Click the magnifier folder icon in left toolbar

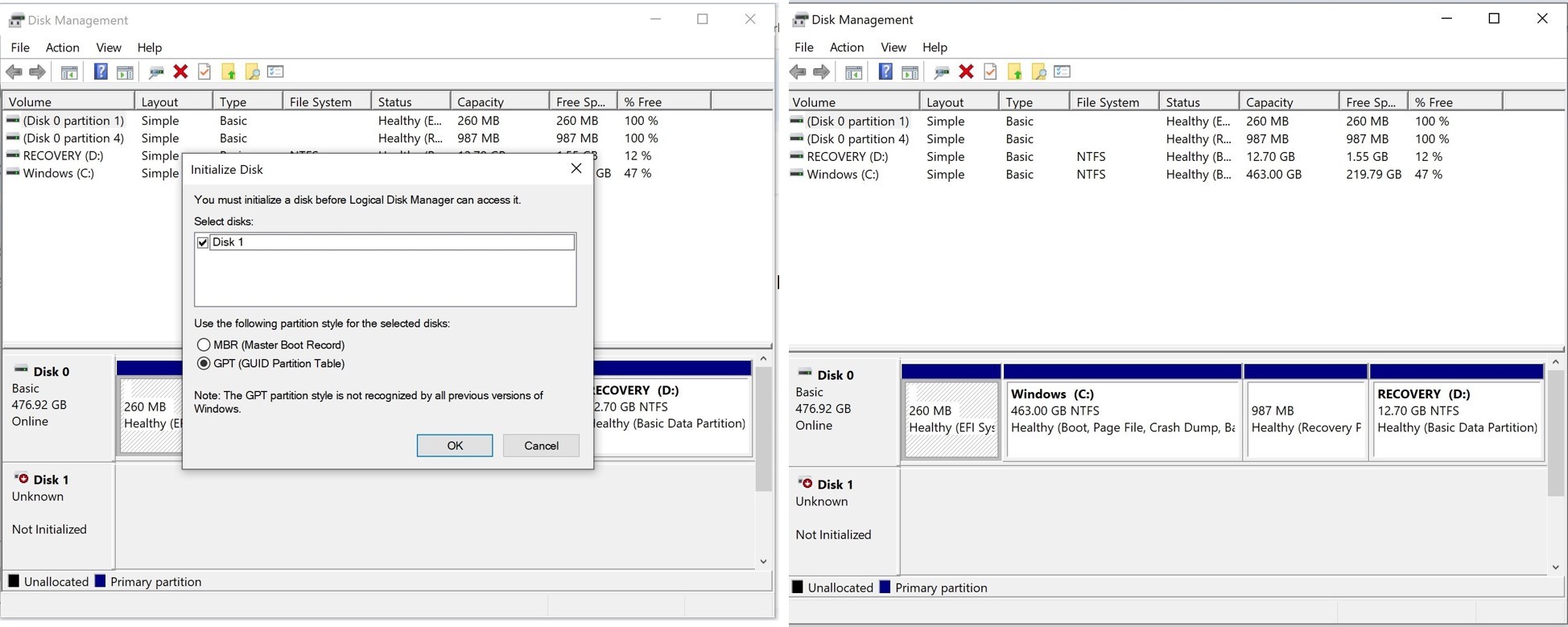coord(252,72)
